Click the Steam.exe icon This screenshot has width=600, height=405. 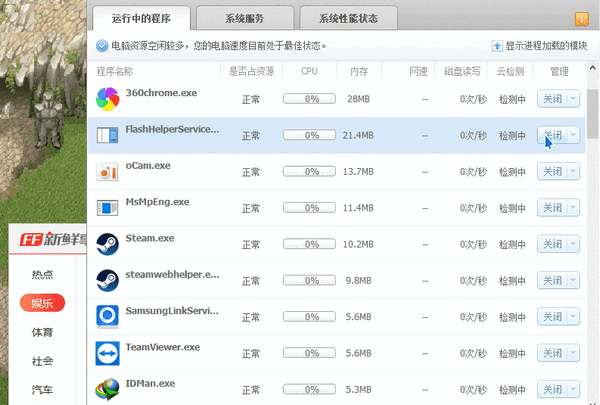coord(107,244)
